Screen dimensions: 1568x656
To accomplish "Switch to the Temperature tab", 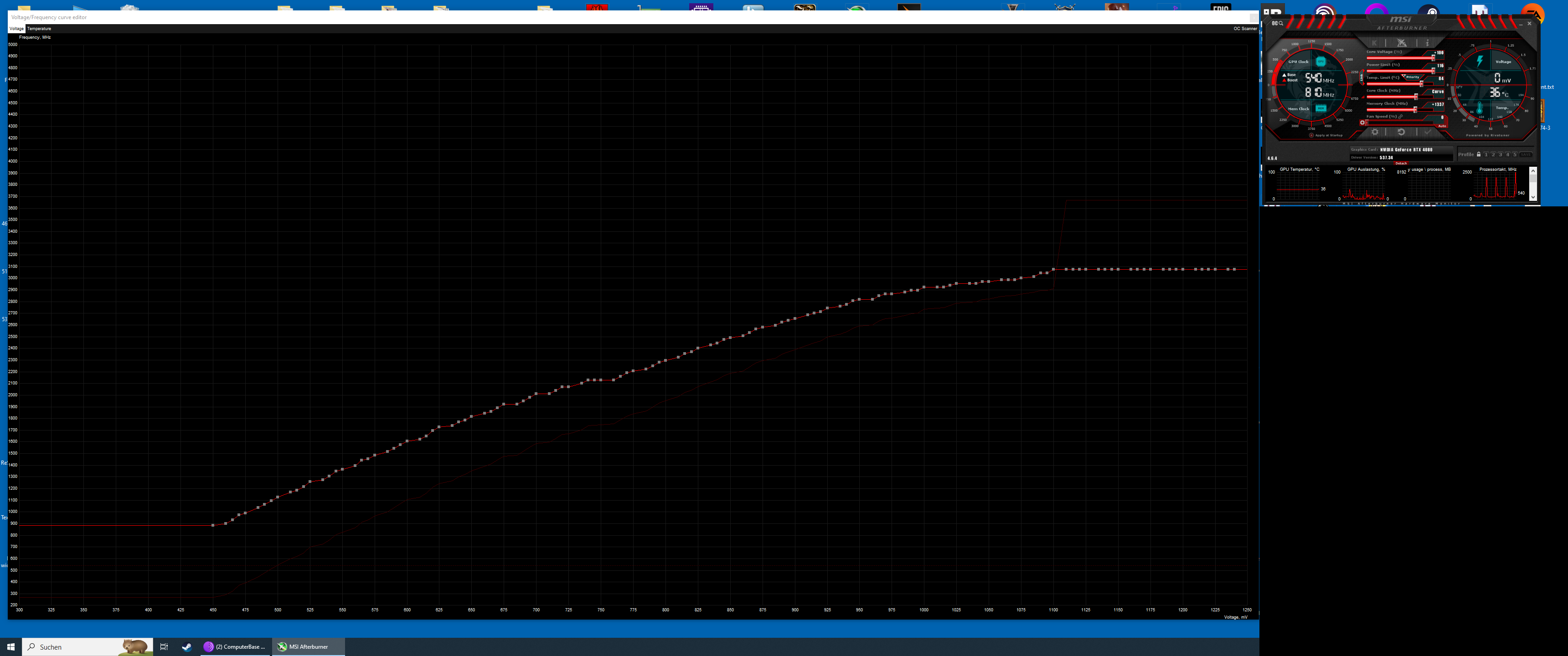I will [39, 29].
